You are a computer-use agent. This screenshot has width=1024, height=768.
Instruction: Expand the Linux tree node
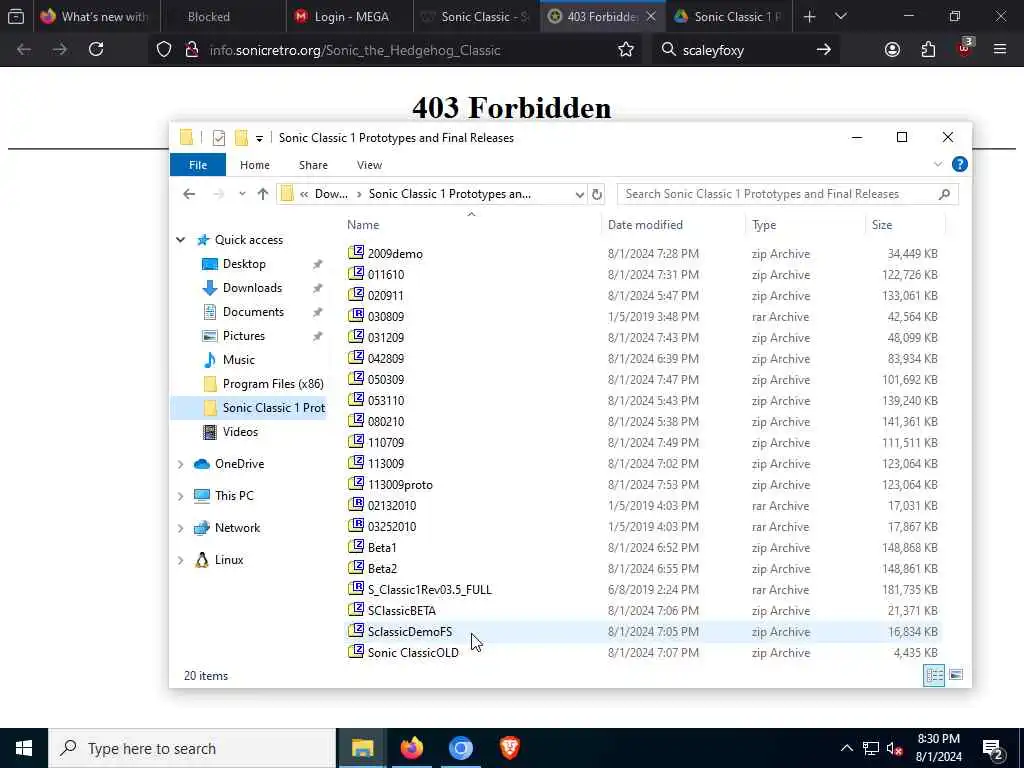point(180,560)
